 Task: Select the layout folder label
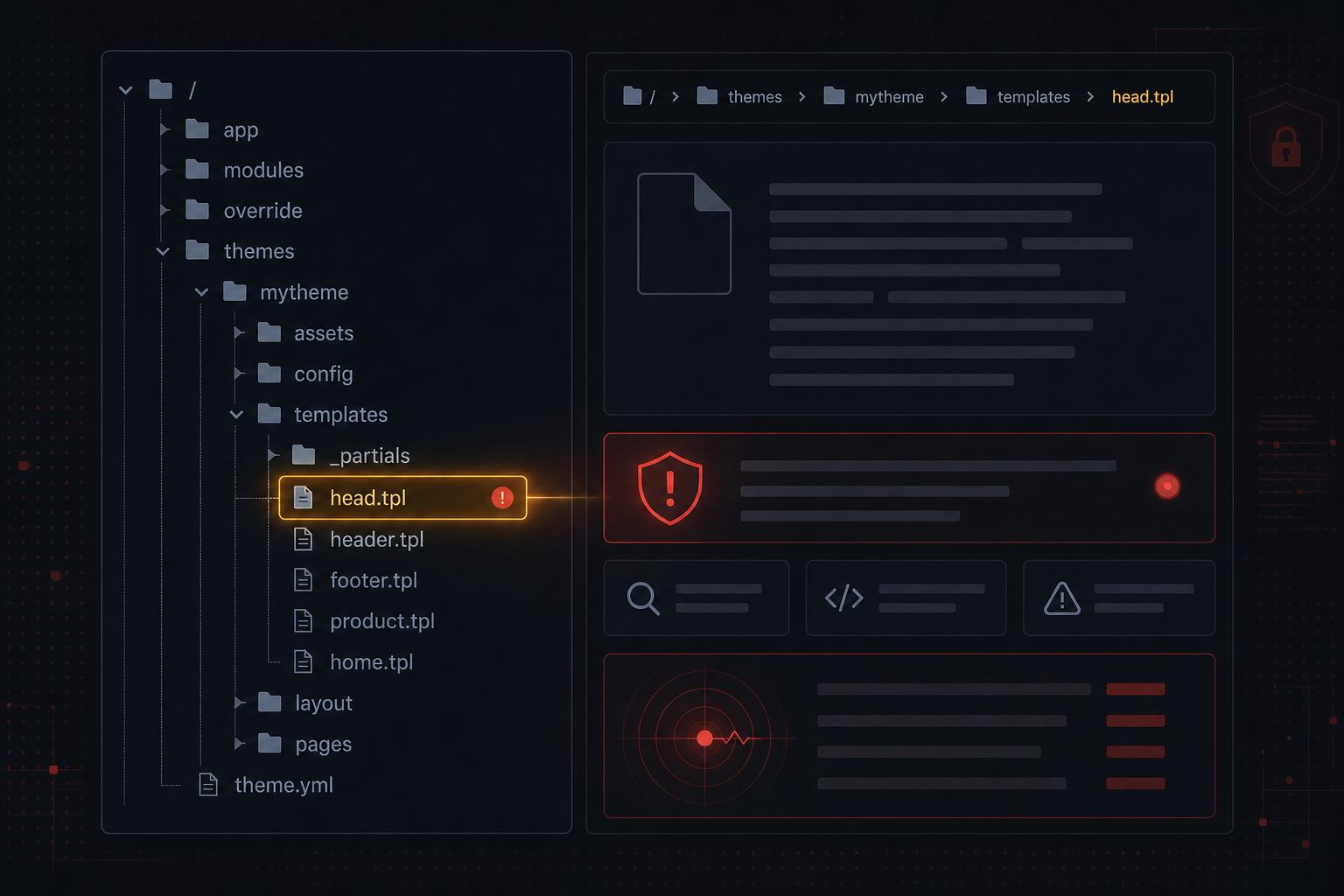pyautogui.click(x=324, y=703)
